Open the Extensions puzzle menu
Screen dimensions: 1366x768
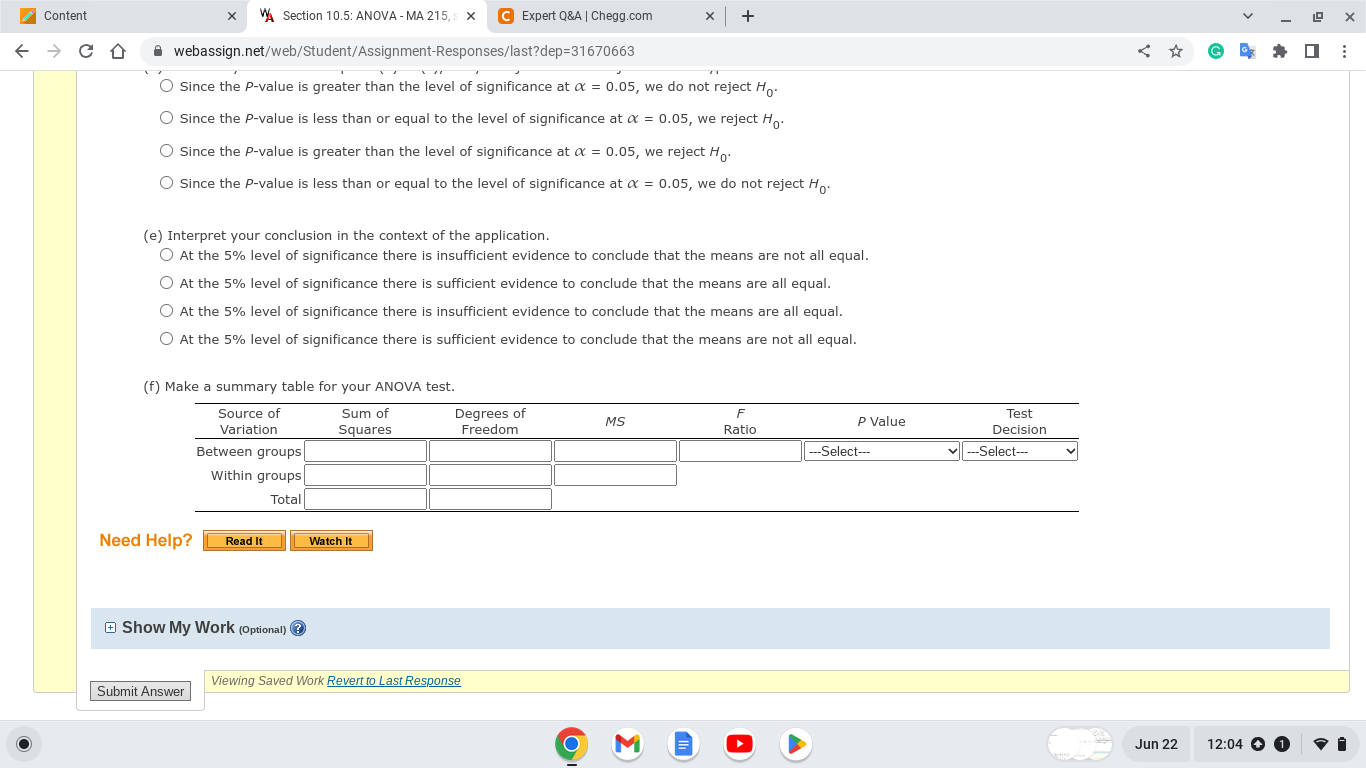(x=1279, y=51)
